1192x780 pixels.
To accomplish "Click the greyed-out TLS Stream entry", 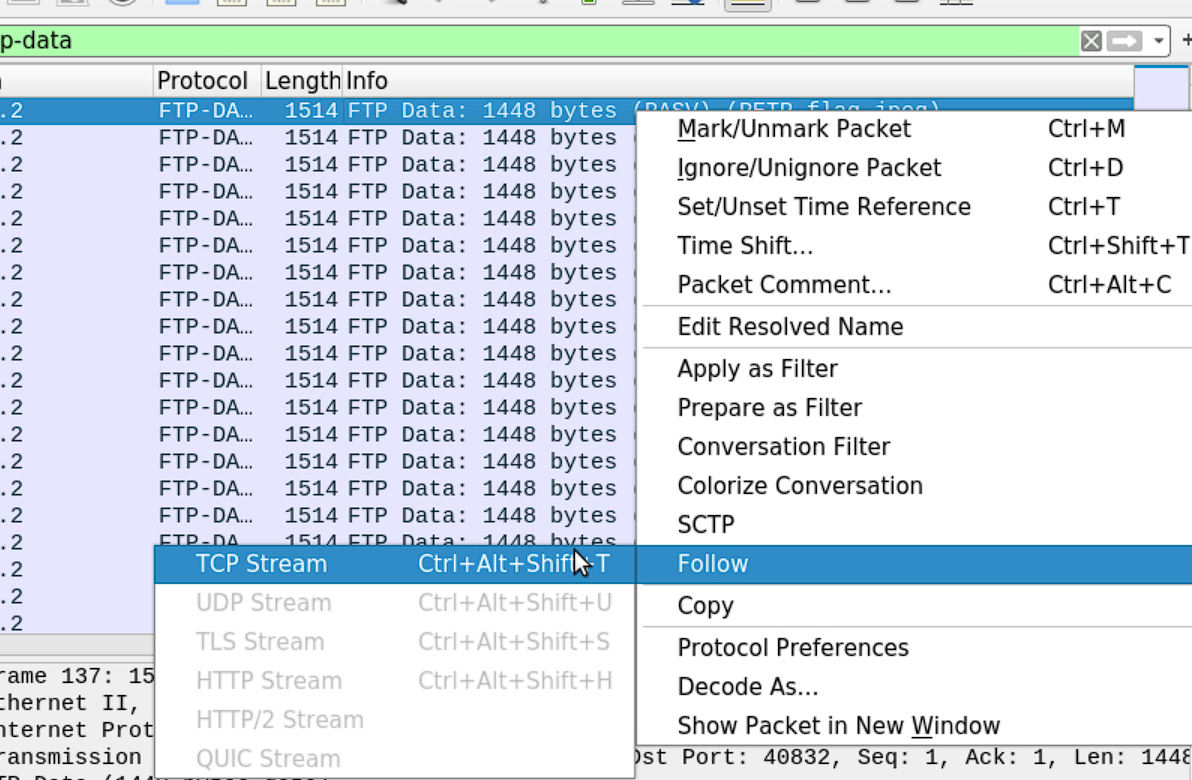I will [395, 642].
